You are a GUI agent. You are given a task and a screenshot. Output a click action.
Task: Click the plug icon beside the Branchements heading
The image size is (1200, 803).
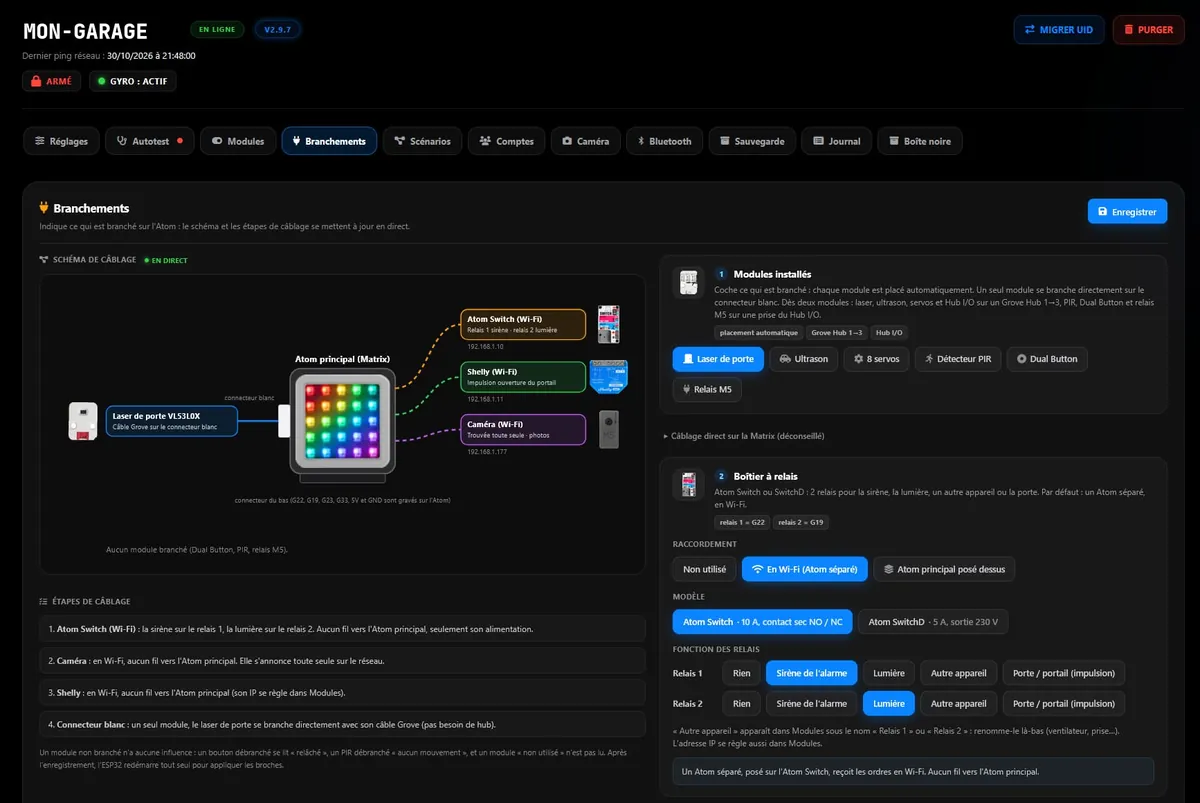[44, 208]
